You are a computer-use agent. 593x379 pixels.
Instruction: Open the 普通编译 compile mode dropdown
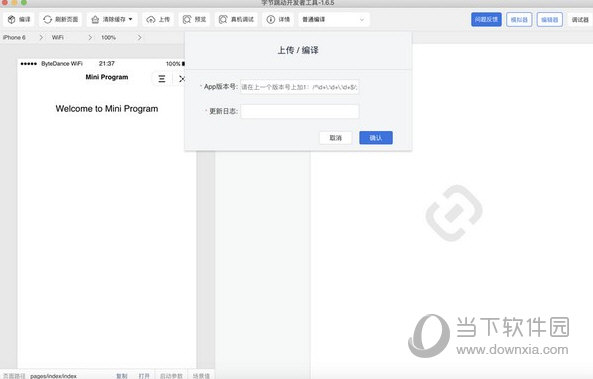point(334,19)
